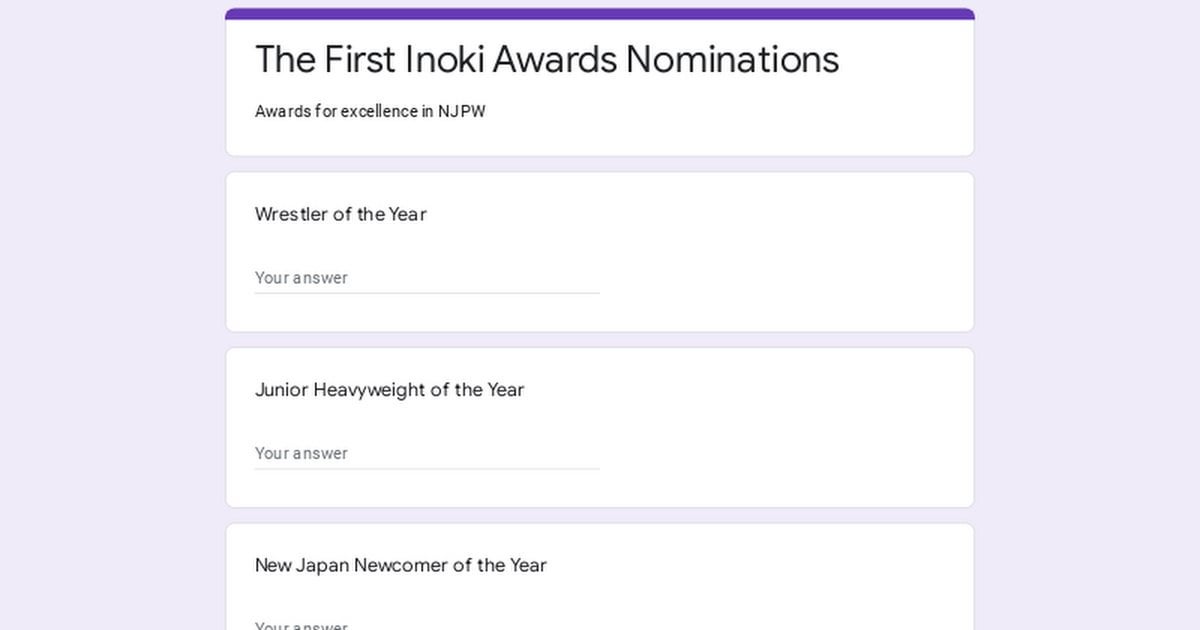Click the New Japan Newcomer of the Year label
This screenshot has width=1200, height=630.
[400, 565]
